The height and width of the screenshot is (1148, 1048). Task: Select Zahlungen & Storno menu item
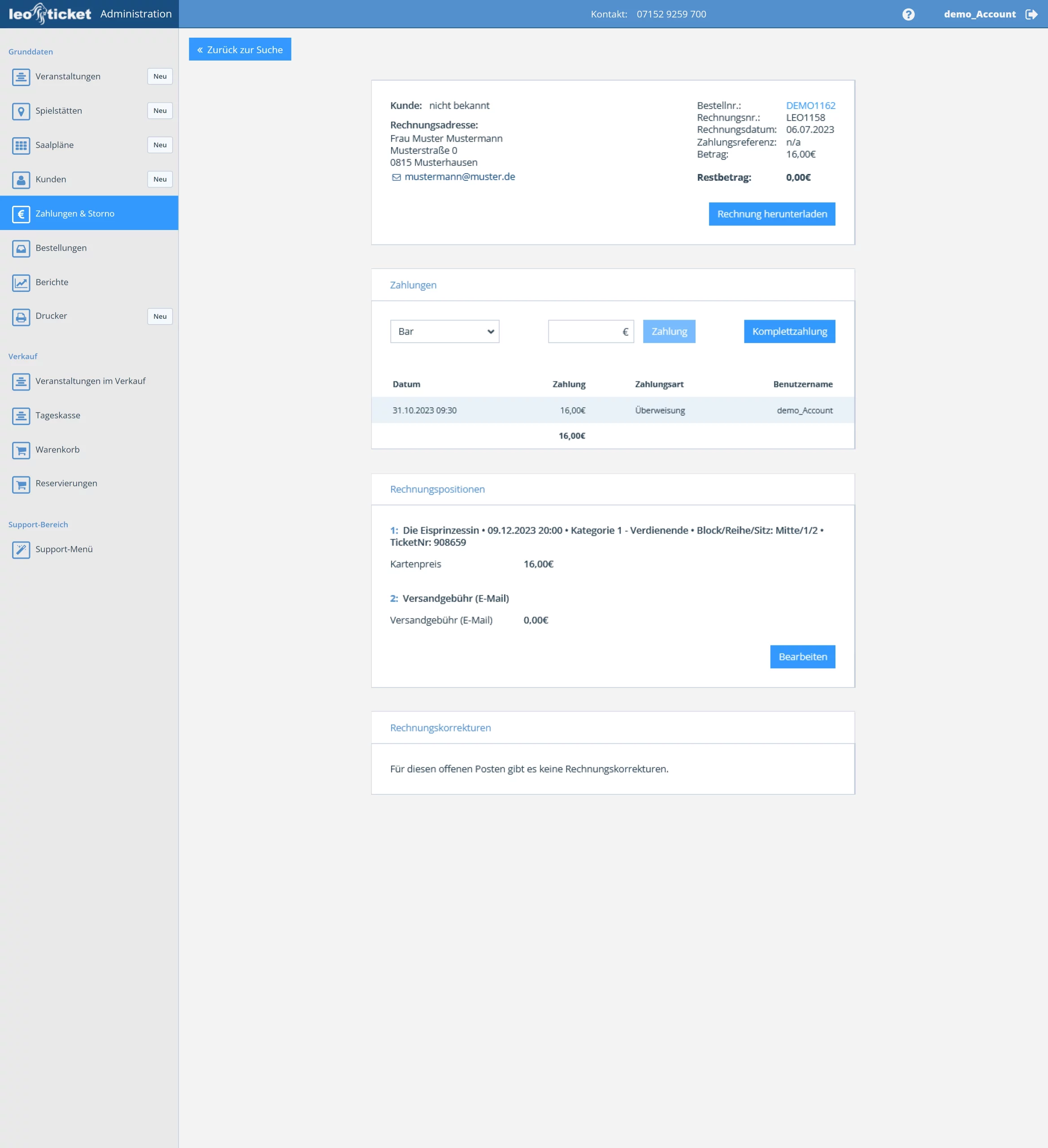click(74, 213)
